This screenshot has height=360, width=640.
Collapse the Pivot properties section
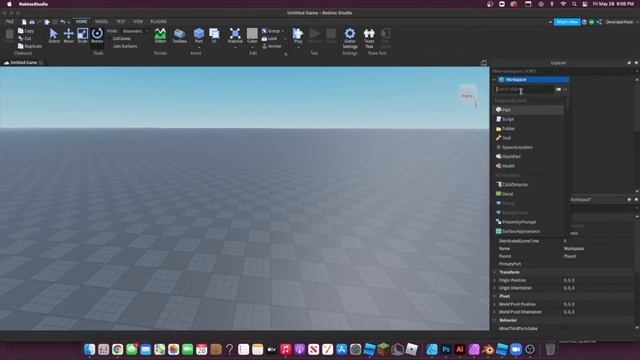click(495, 296)
